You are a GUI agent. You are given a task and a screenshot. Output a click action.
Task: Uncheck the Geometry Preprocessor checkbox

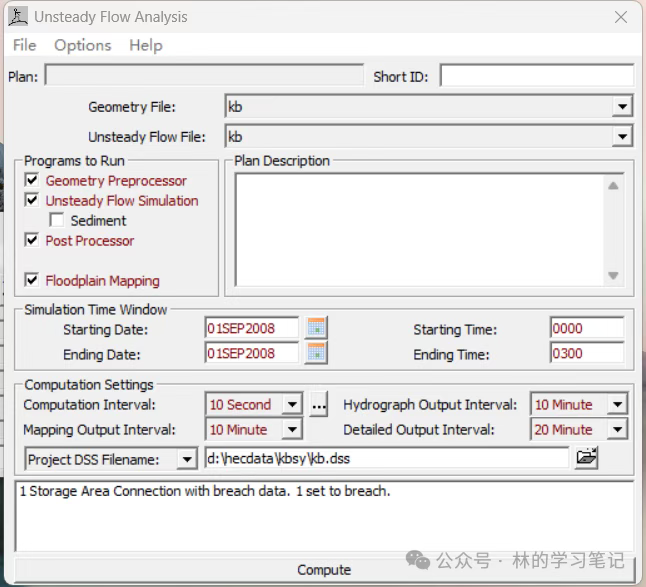[x=32, y=180]
